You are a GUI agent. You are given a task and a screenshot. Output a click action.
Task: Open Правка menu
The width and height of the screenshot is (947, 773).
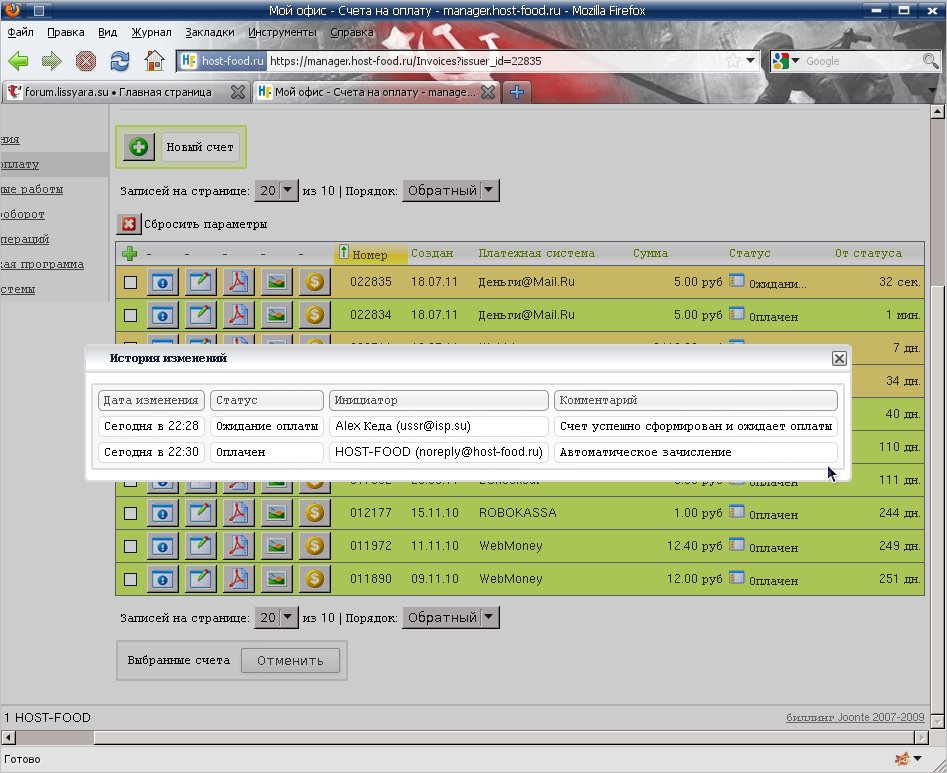[66, 32]
